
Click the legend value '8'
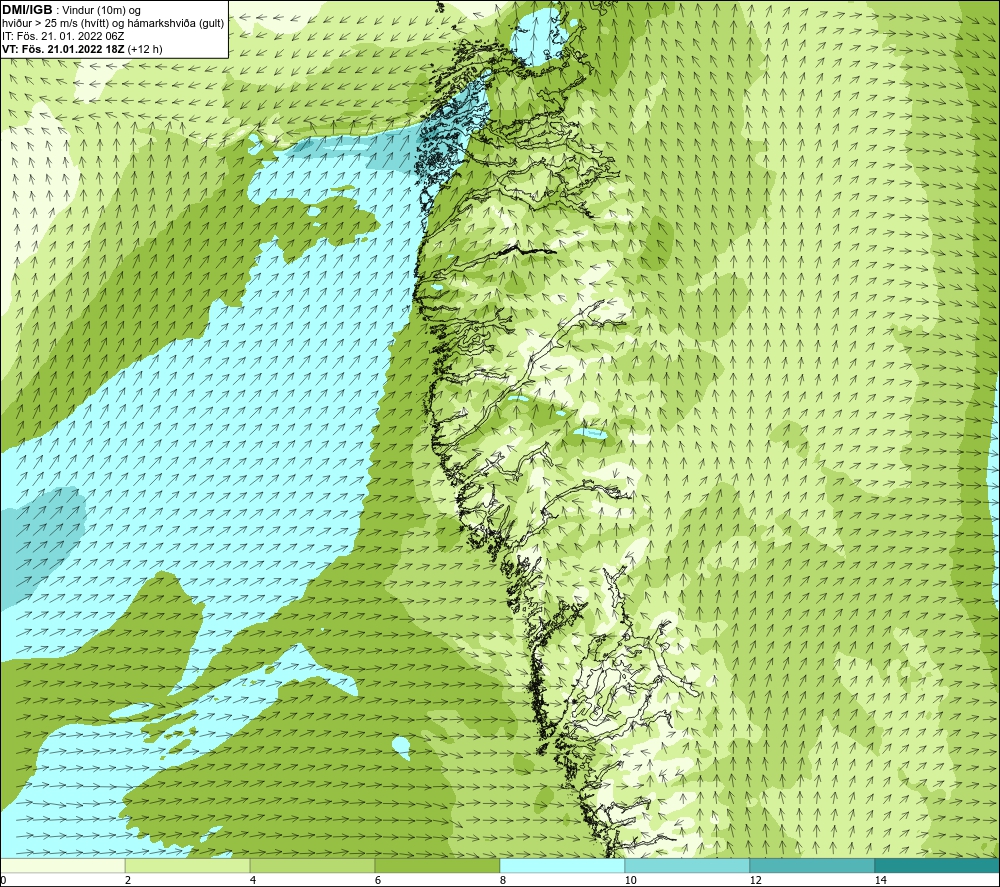pos(503,880)
